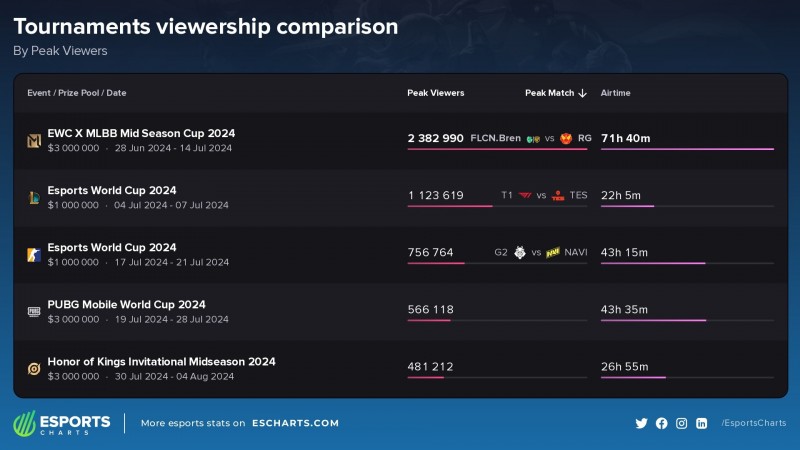The height and width of the screenshot is (450, 800).
Task: Select the Airtime column header
Action: [615, 93]
